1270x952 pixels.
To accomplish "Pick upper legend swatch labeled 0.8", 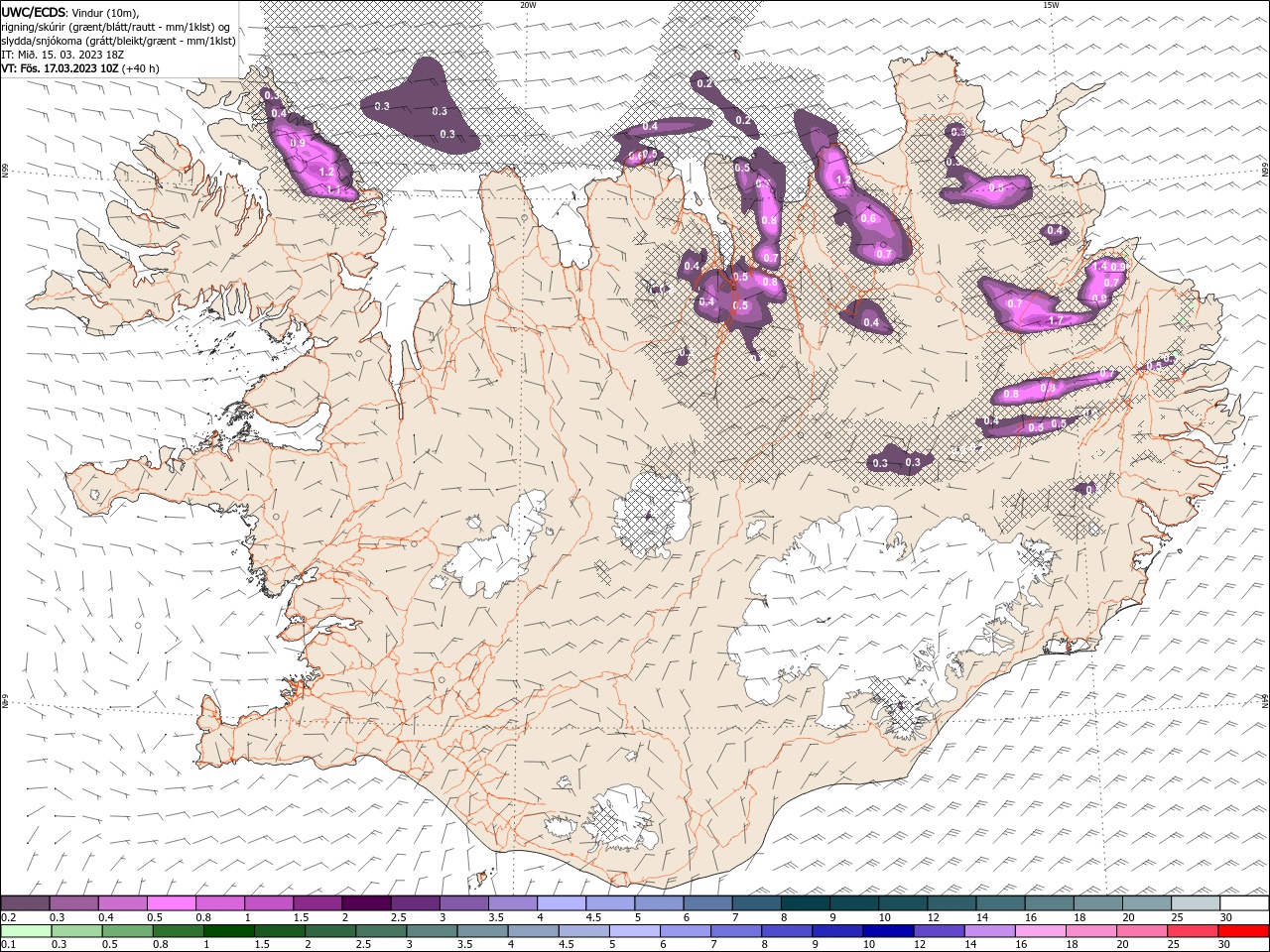I will [220, 903].
